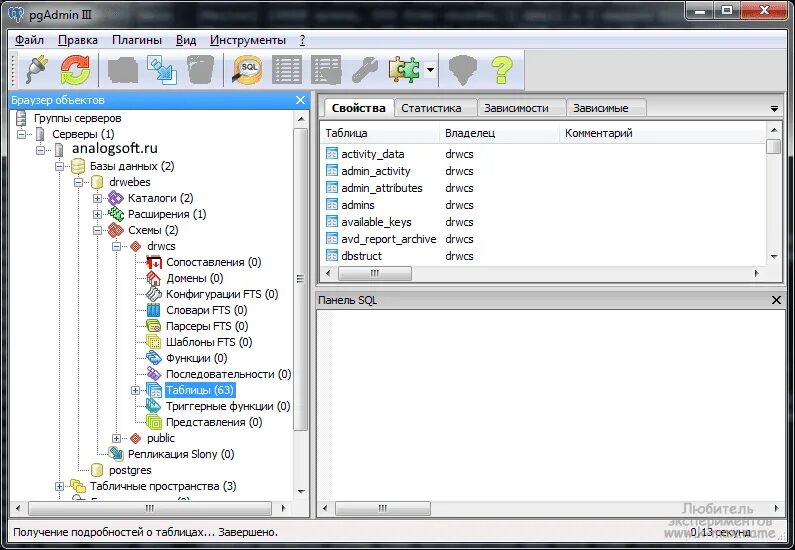
Task: Click the Триггерные функции (0) icon
Action: coord(154,406)
